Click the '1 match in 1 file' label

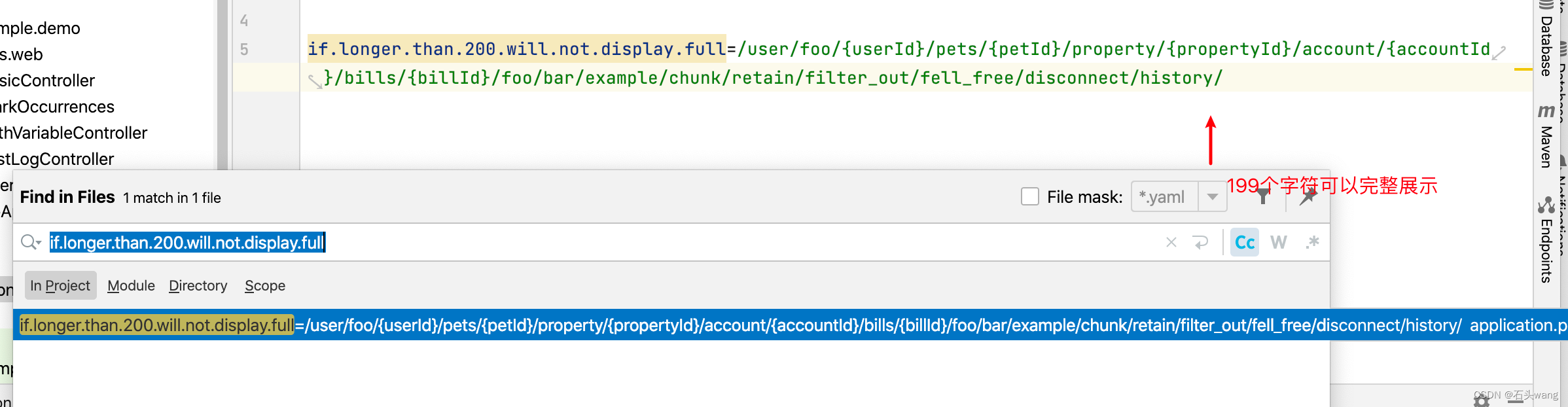point(172,198)
